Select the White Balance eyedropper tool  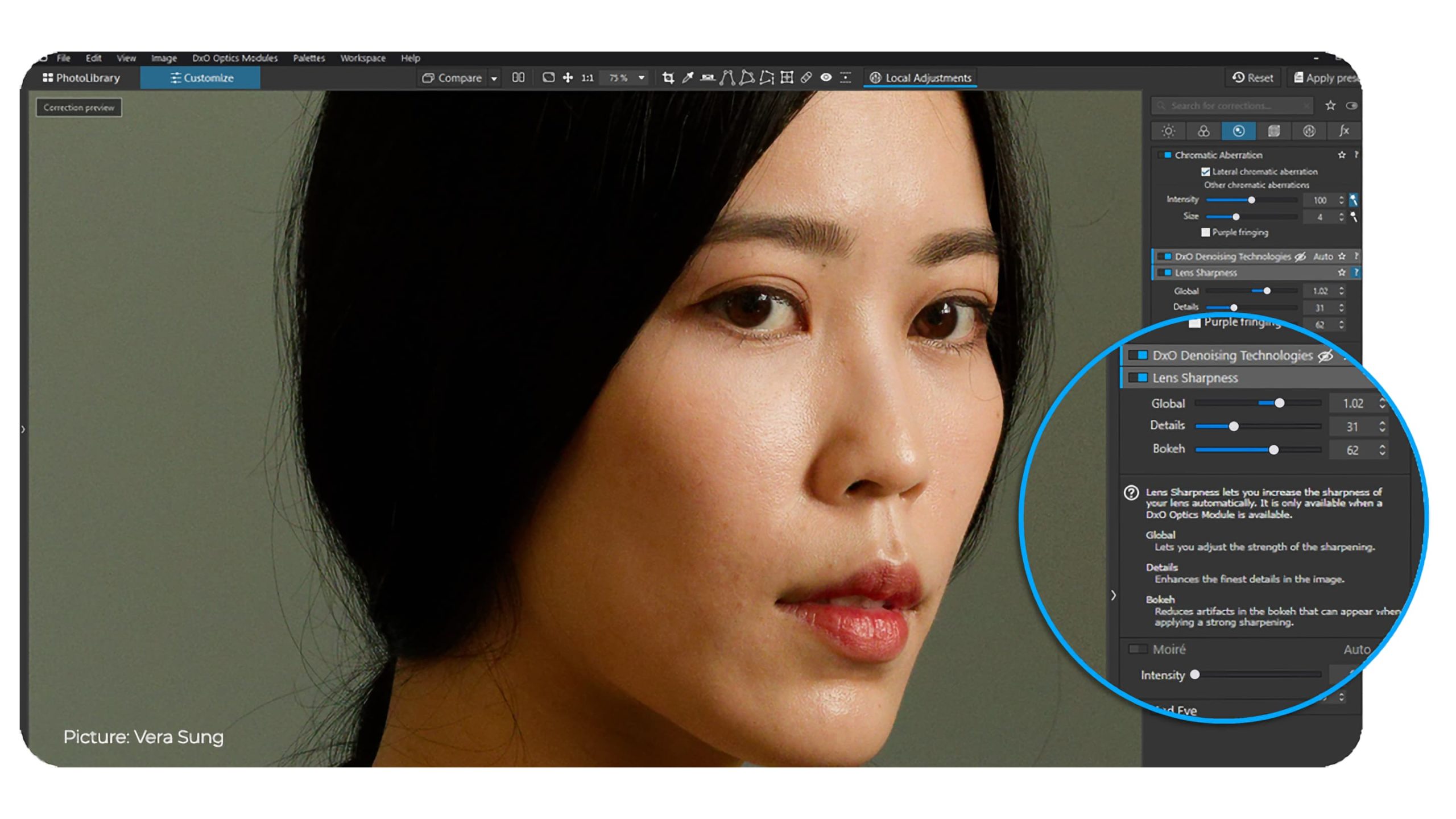[x=688, y=78]
